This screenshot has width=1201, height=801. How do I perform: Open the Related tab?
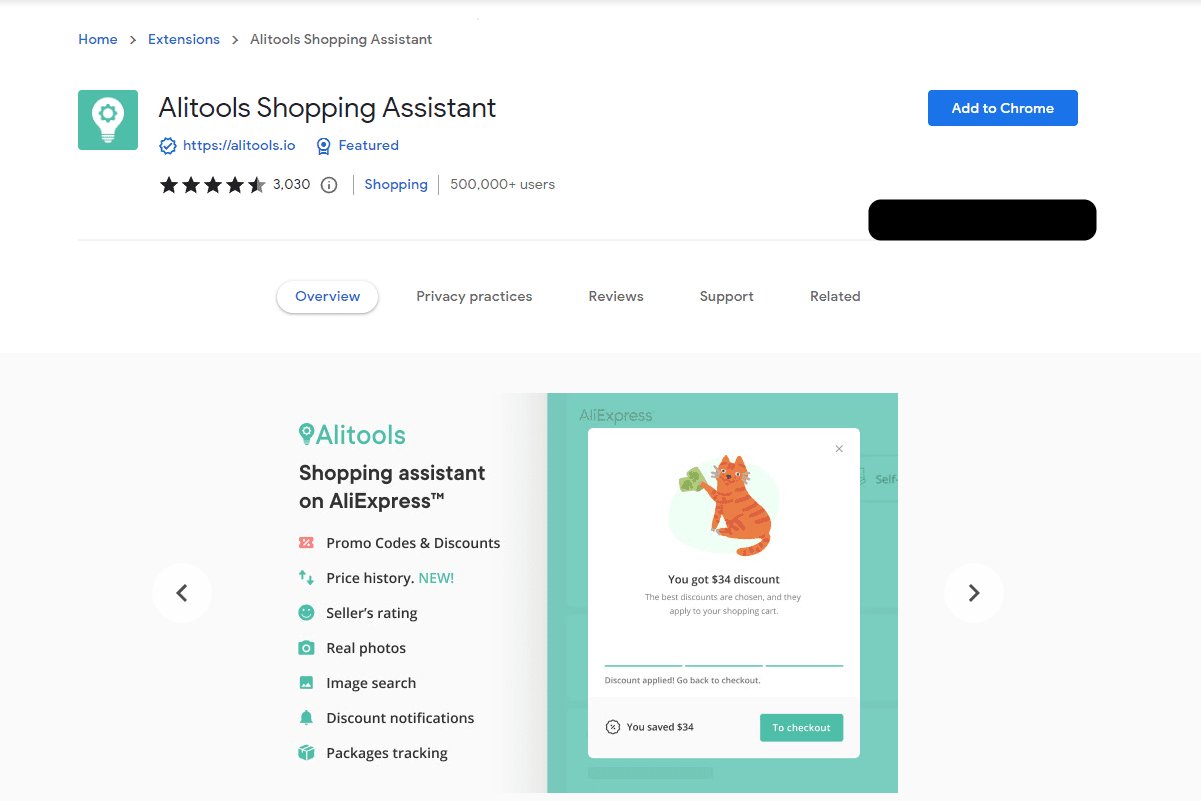[835, 297]
